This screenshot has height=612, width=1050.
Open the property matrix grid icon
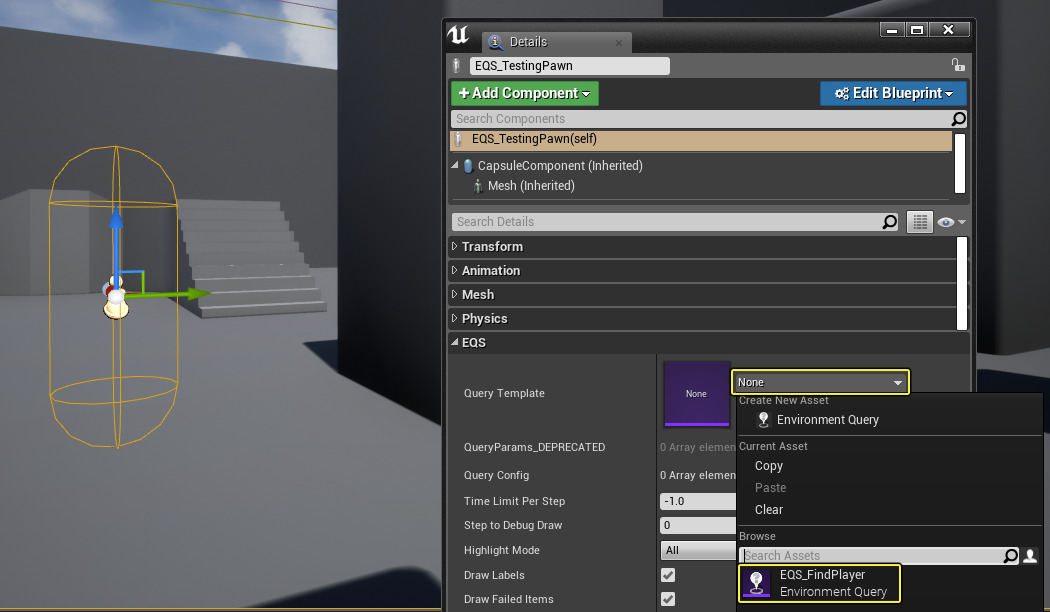click(919, 221)
